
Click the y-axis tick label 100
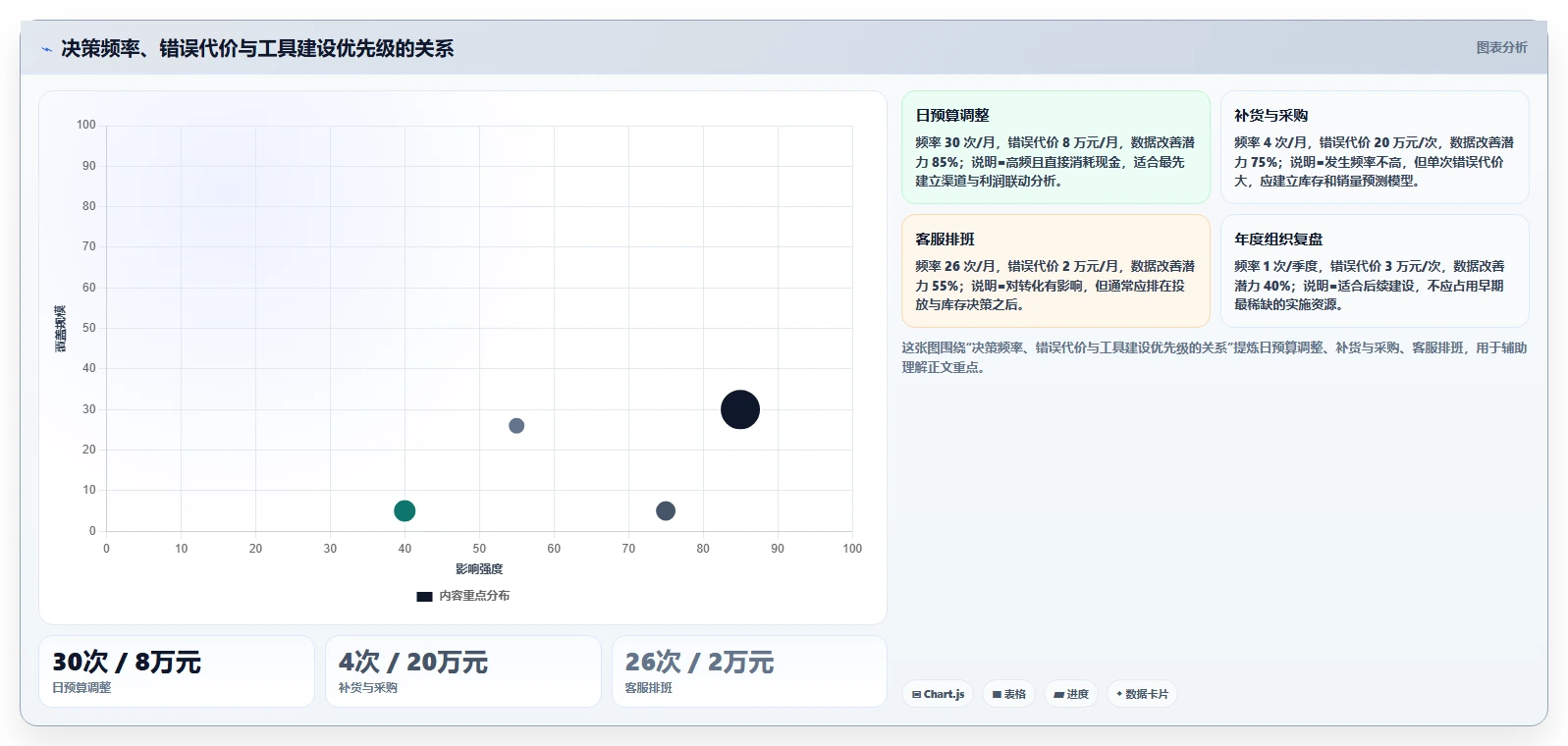(x=86, y=125)
